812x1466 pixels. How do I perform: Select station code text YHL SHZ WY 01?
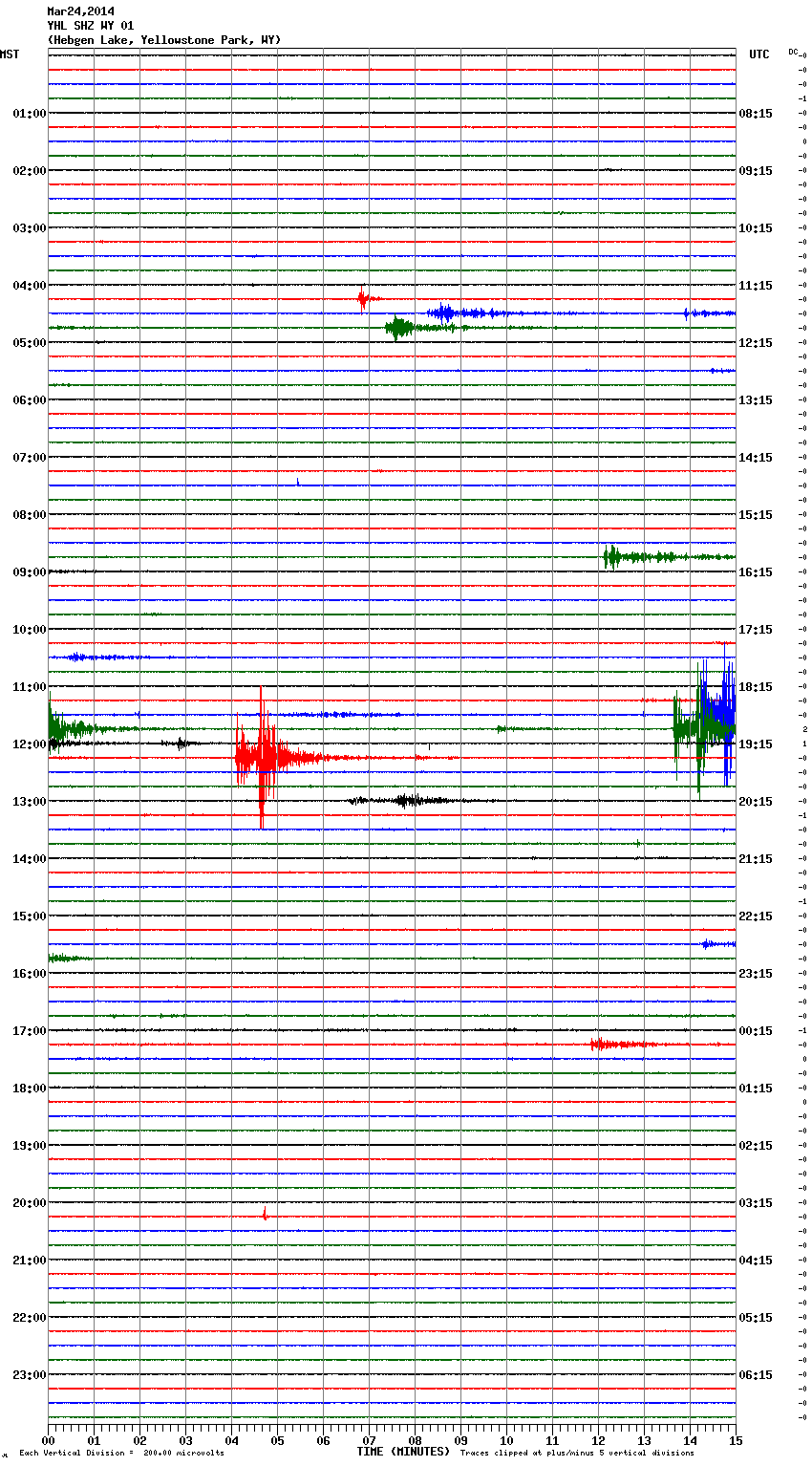tap(91, 26)
